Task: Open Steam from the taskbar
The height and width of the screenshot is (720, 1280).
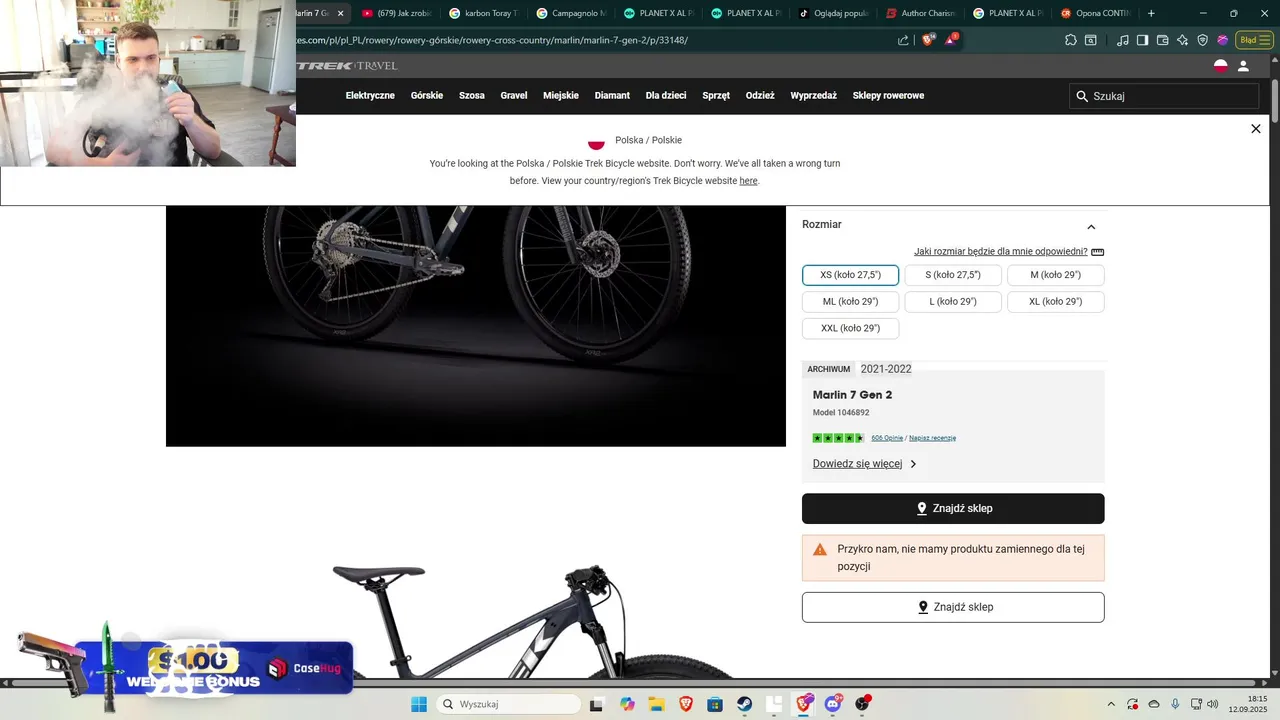Action: click(x=745, y=704)
